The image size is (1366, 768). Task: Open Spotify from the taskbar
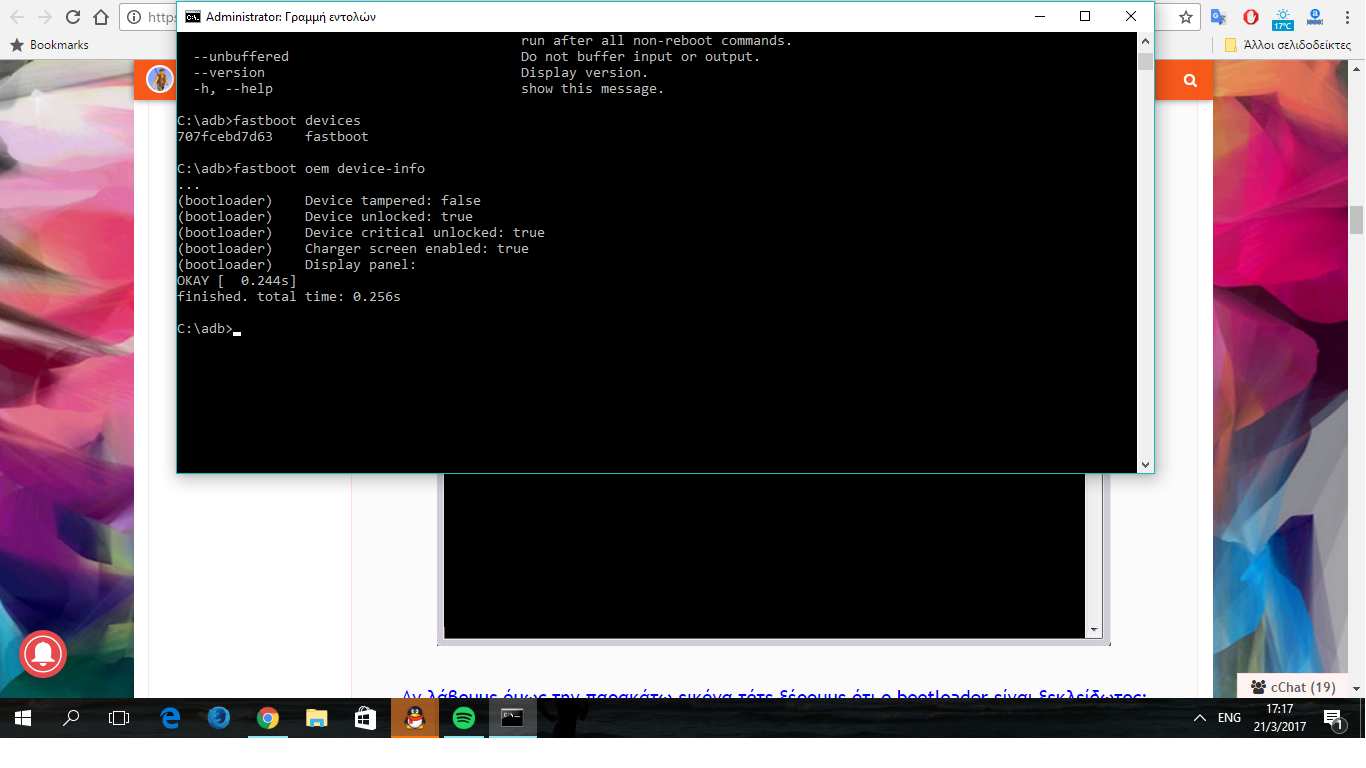coord(464,718)
